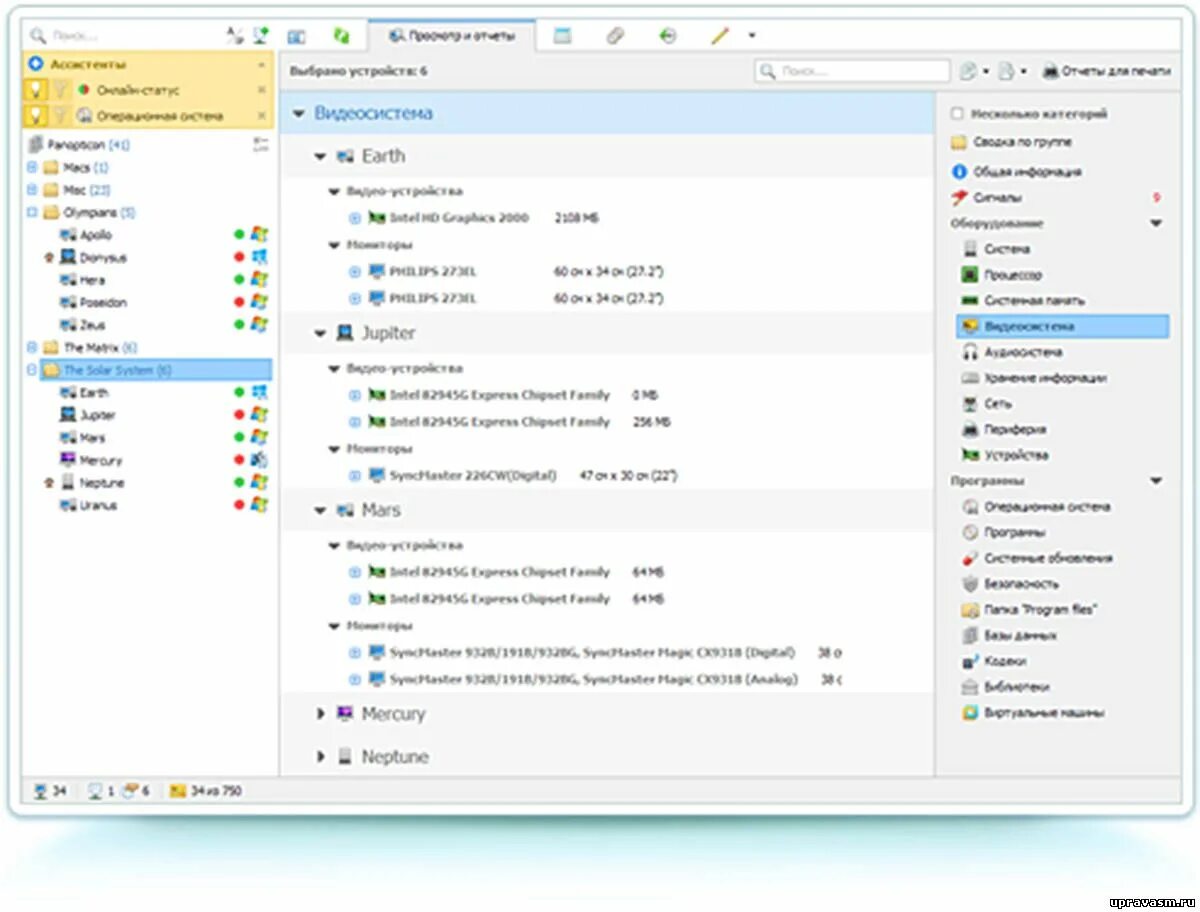Open the Процессор chip icon category
This screenshot has width=1200, height=912.
click(x=969, y=275)
